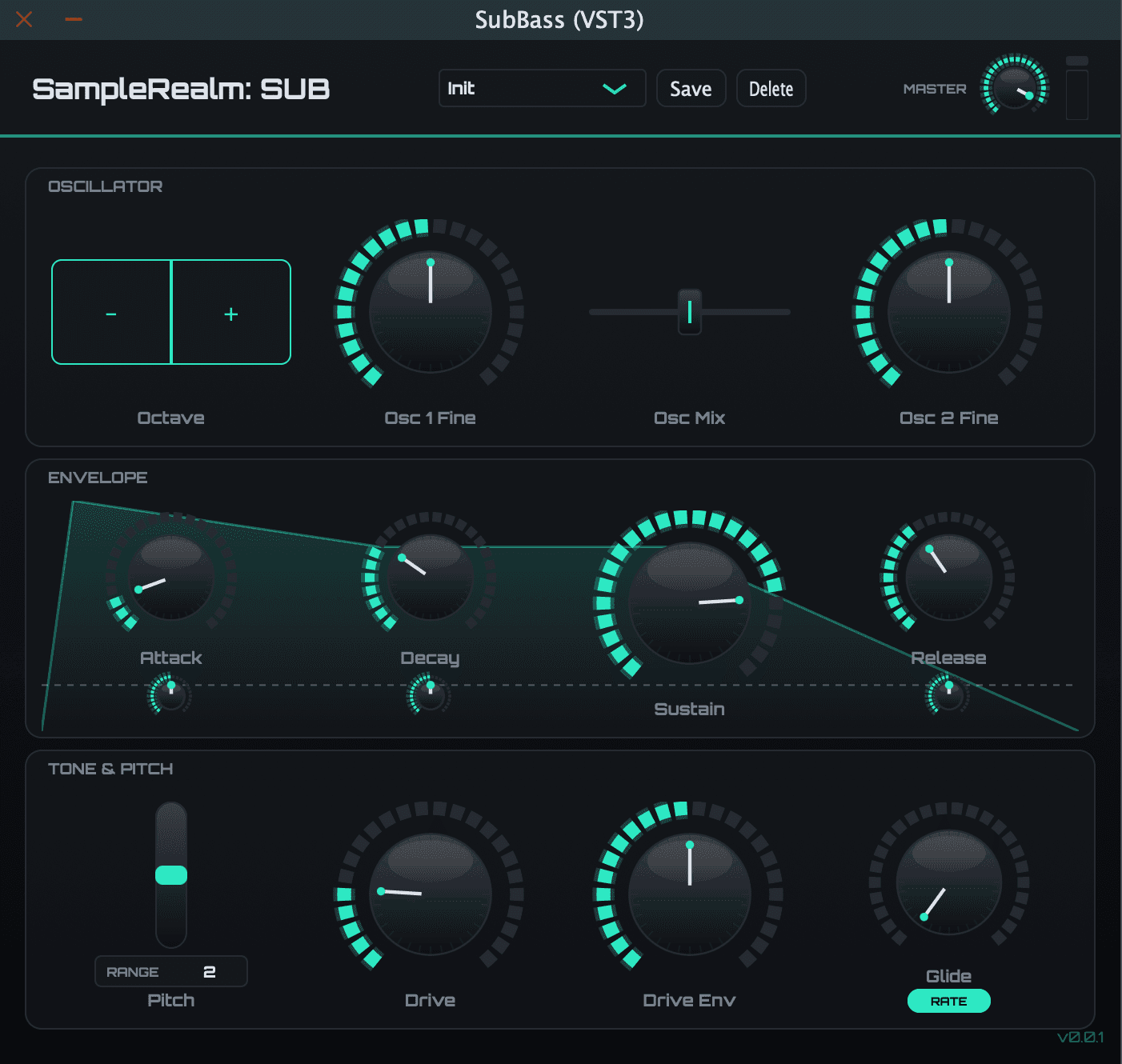The image size is (1122, 1064).
Task: Click the small knob below Decay
Action: click(430, 694)
